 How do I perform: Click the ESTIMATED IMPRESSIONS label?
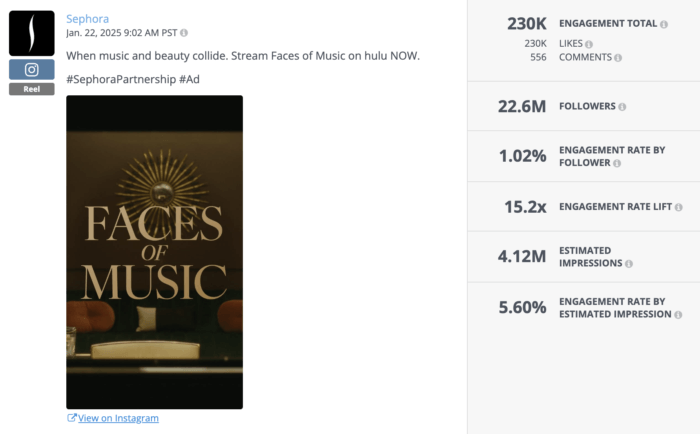(x=591, y=257)
